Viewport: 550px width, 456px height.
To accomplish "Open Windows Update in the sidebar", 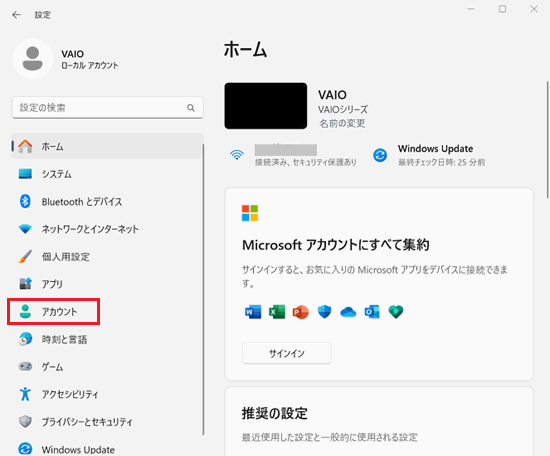I will (107, 449).
